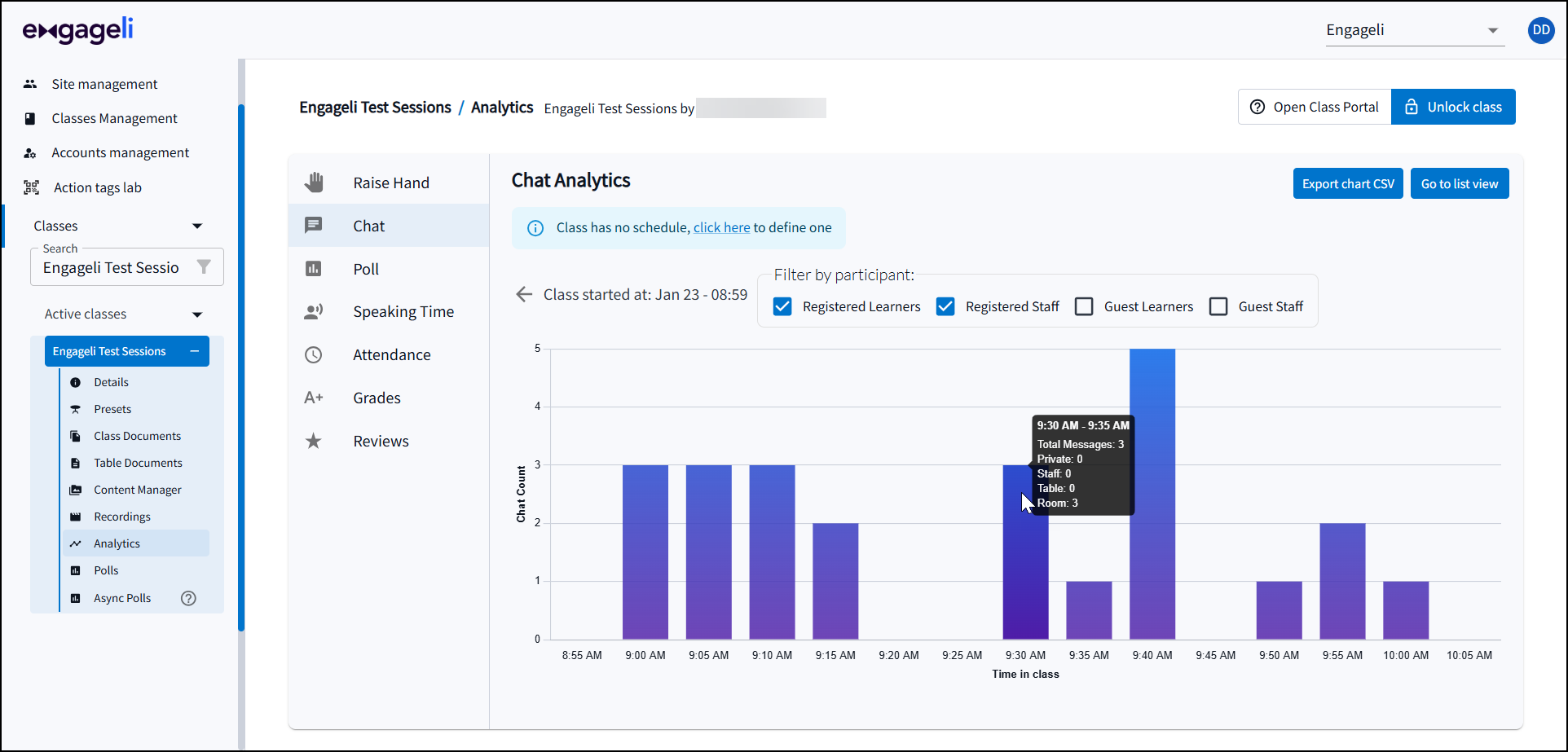Click the Site management people icon
This screenshot has width=1568, height=752.
(x=30, y=84)
